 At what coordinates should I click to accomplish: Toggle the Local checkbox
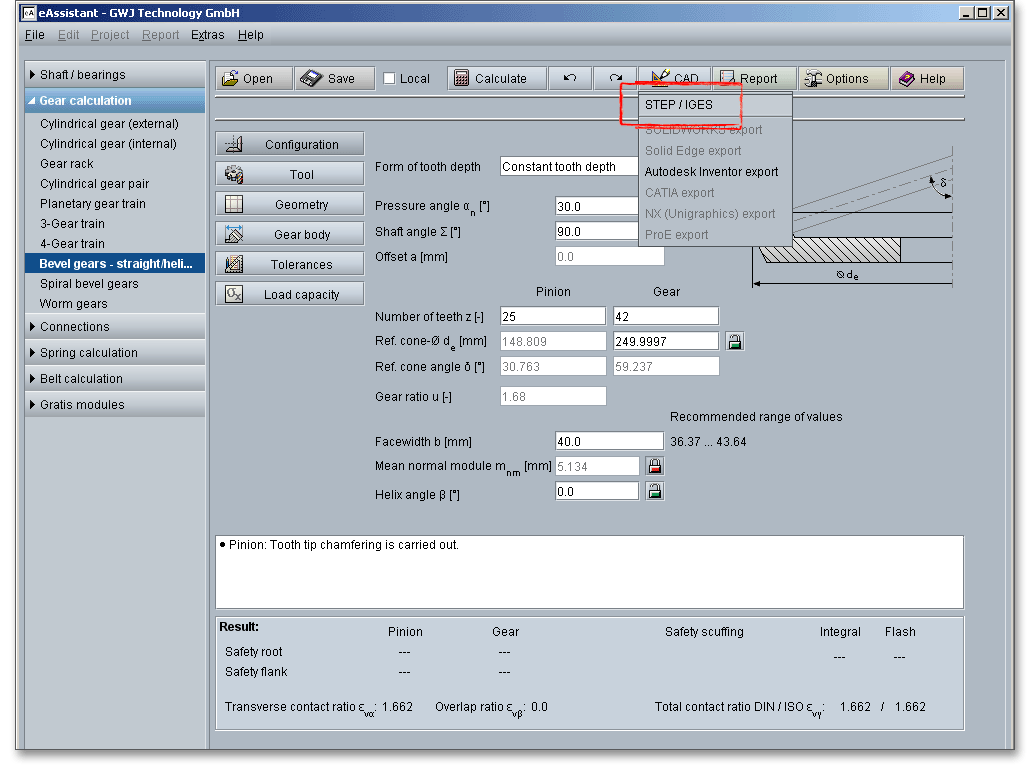[x=390, y=79]
